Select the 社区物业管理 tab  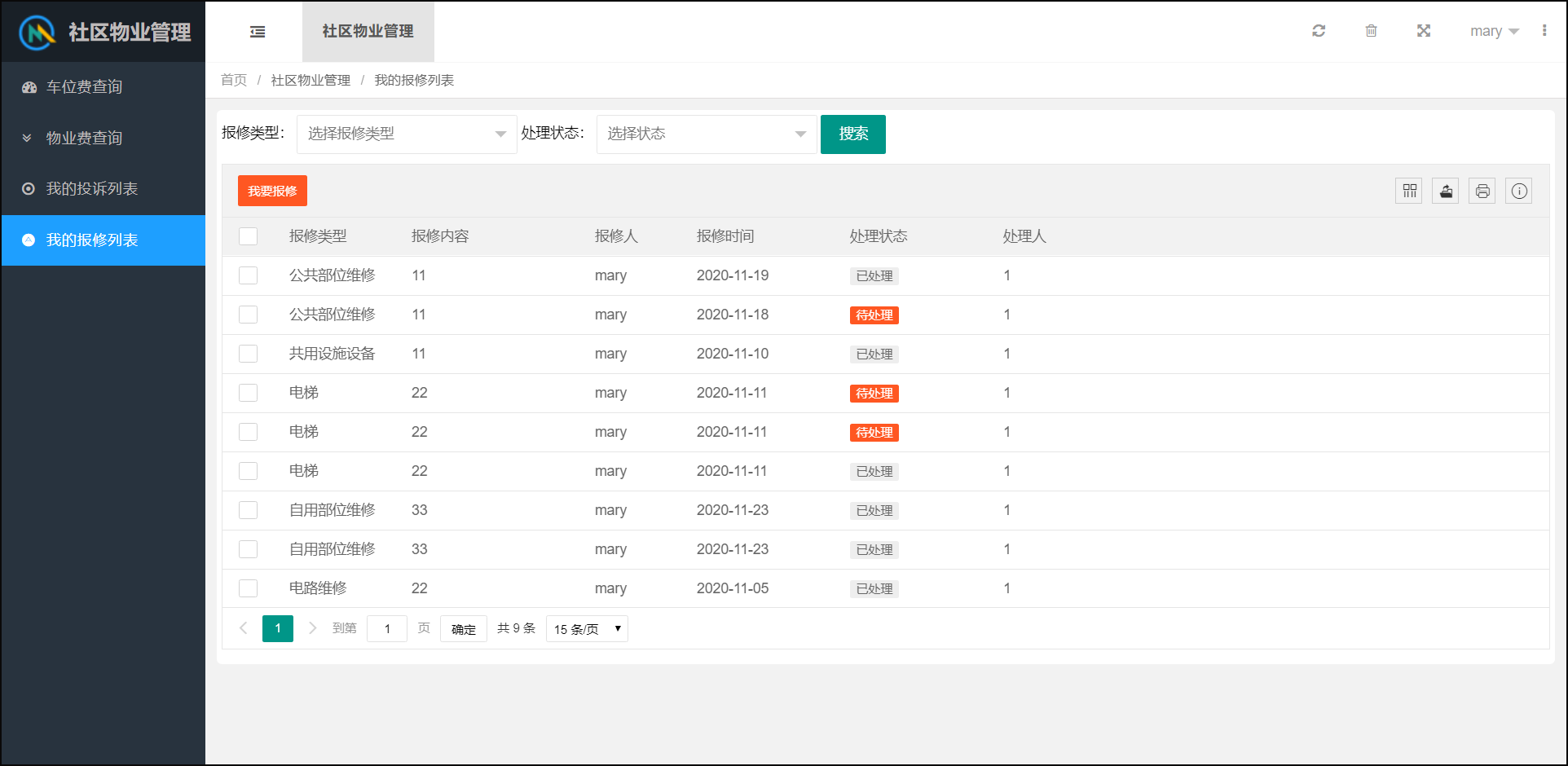tap(368, 32)
